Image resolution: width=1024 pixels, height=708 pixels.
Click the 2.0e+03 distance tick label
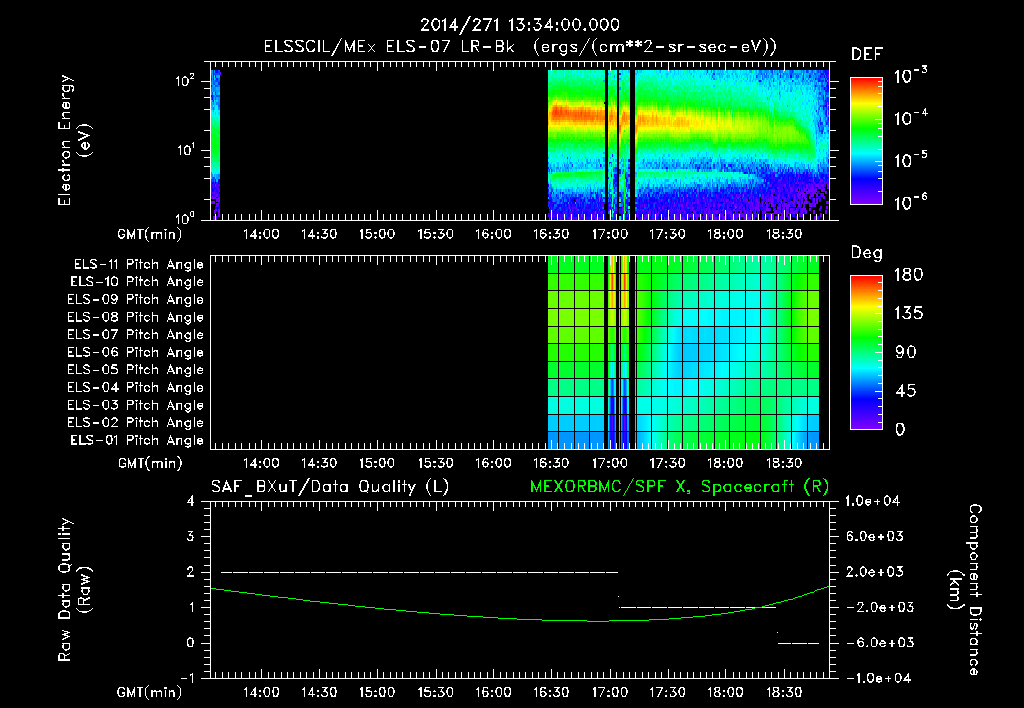(x=875, y=571)
